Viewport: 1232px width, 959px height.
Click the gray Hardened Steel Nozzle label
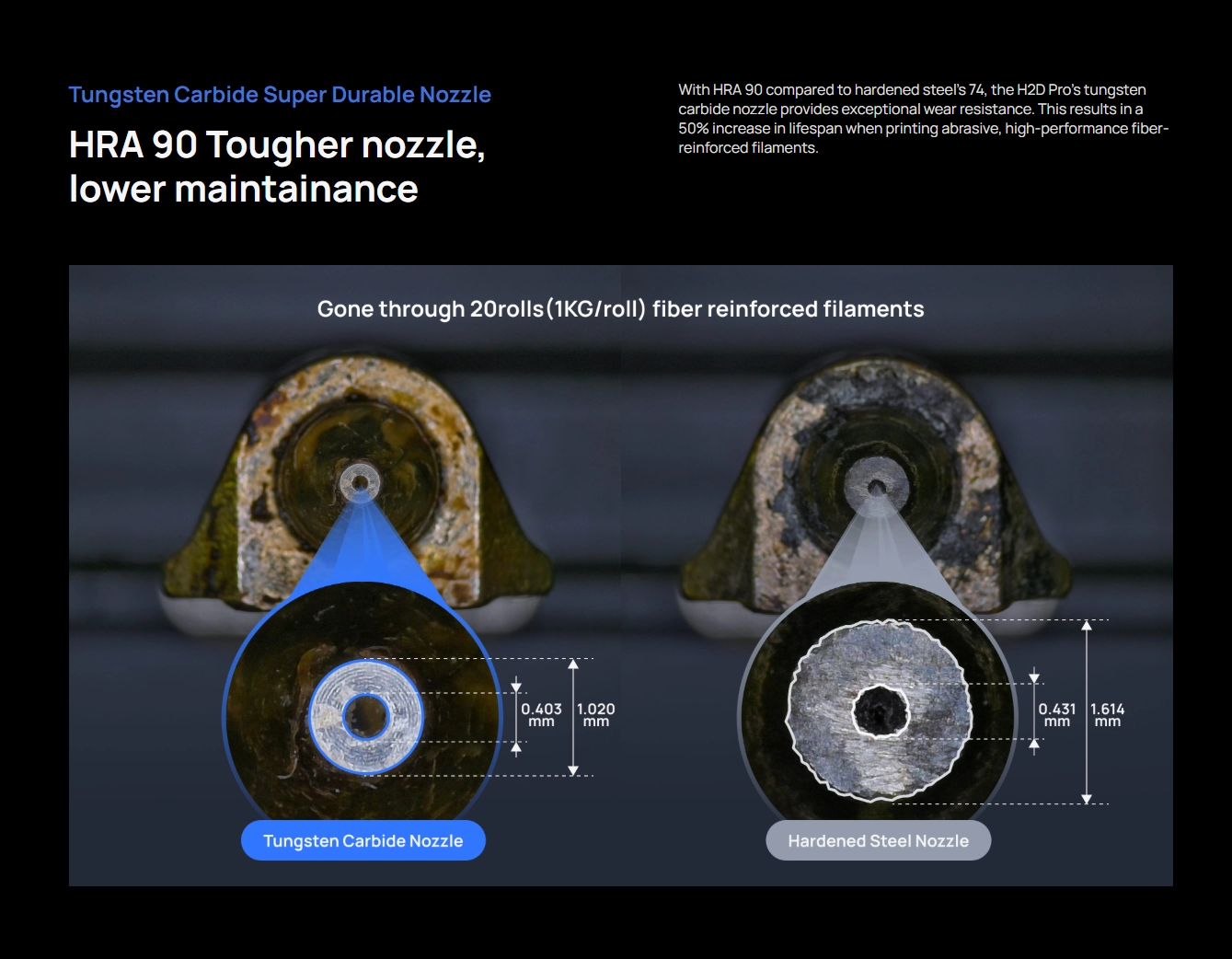pyautogui.click(x=878, y=840)
